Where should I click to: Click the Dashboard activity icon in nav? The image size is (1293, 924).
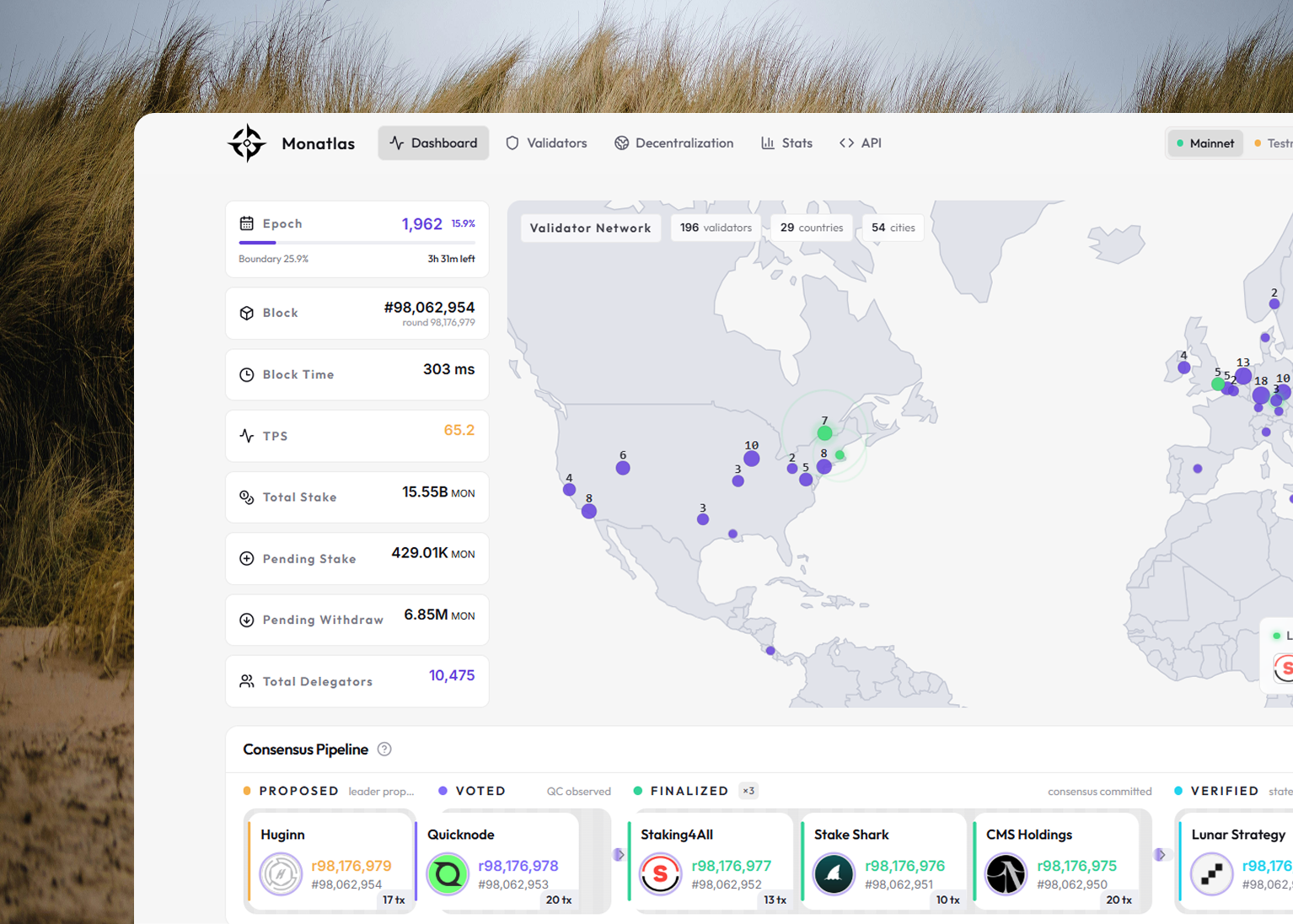click(397, 143)
